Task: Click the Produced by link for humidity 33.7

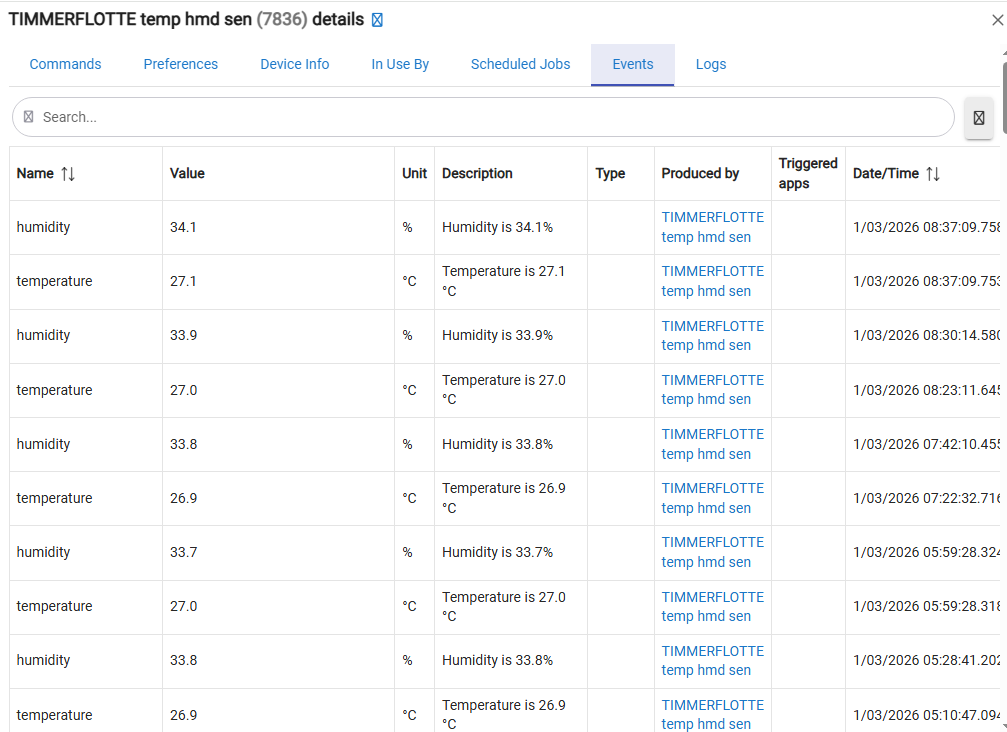Action: click(712, 552)
